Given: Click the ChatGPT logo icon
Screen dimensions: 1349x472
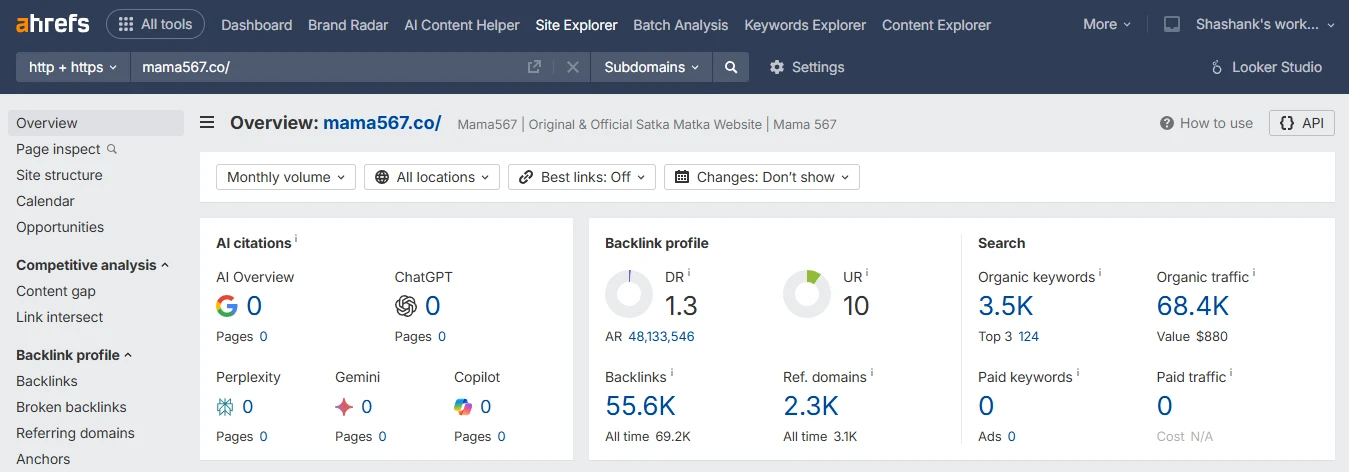Looking at the screenshot, I should pos(406,306).
